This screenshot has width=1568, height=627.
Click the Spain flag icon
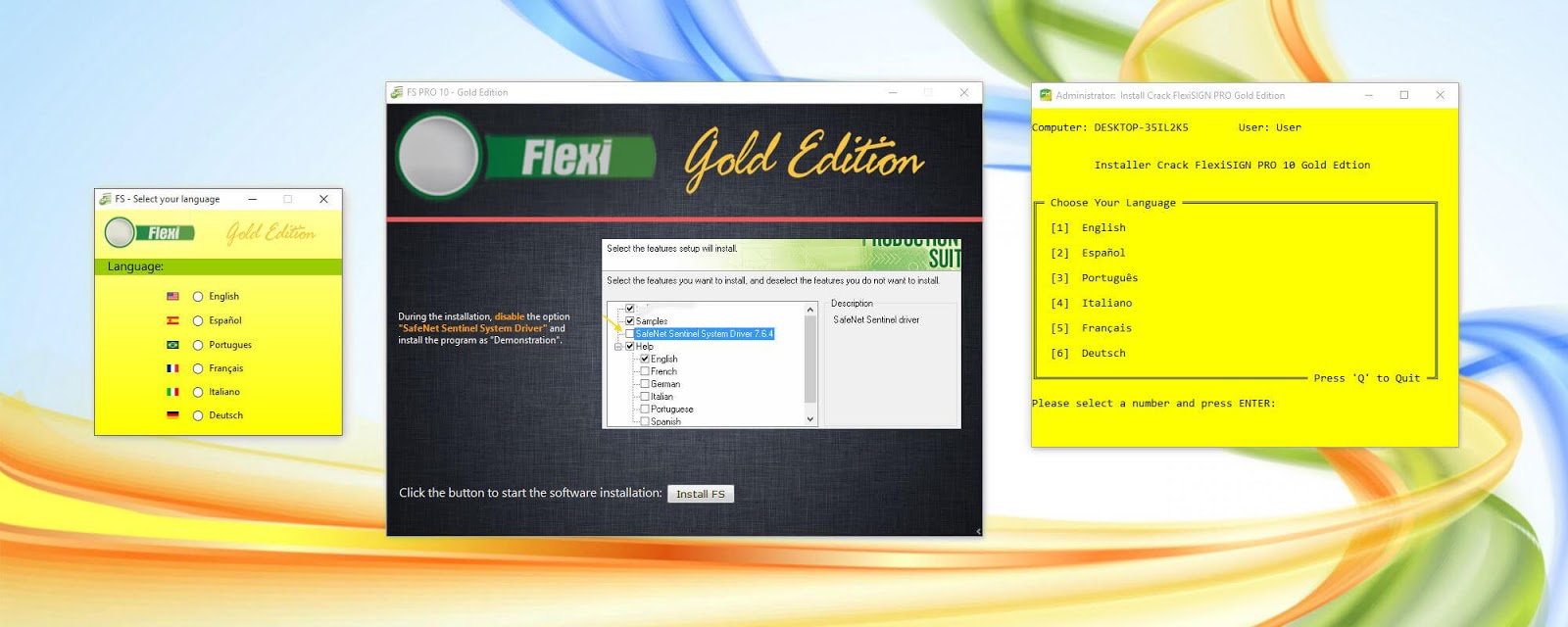tap(172, 320)
